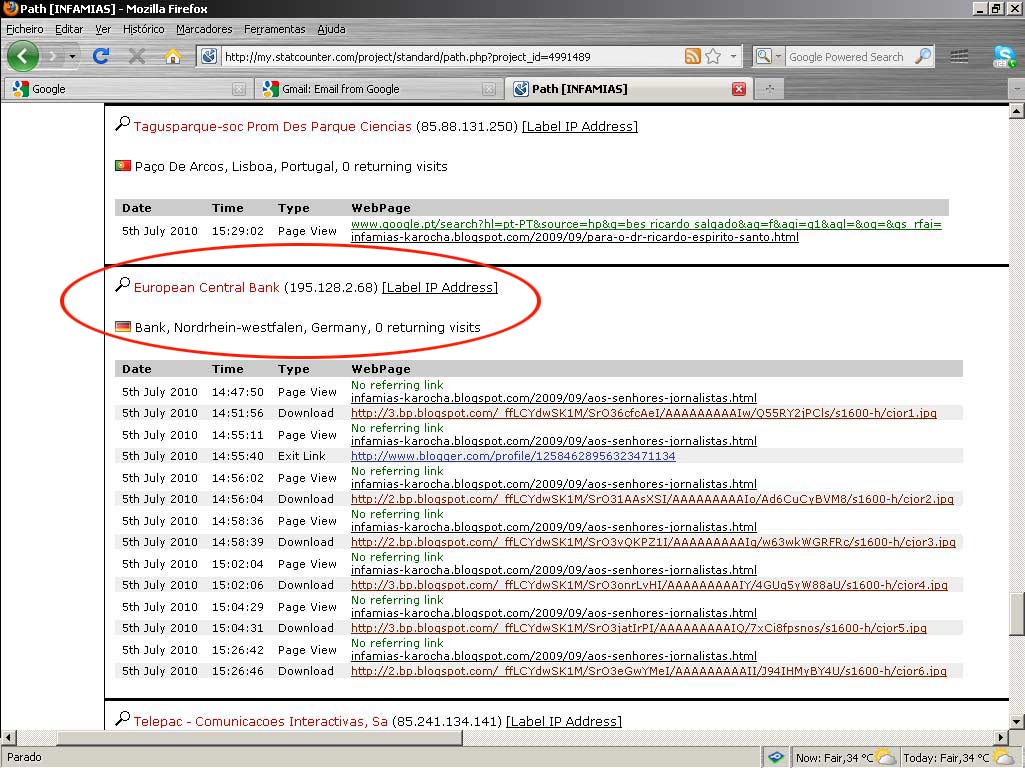The image size is (1025, 768).
Task: Open Telepac - Comunicacoes Interactivas, Sa link
Action: (x=261, y=722)
